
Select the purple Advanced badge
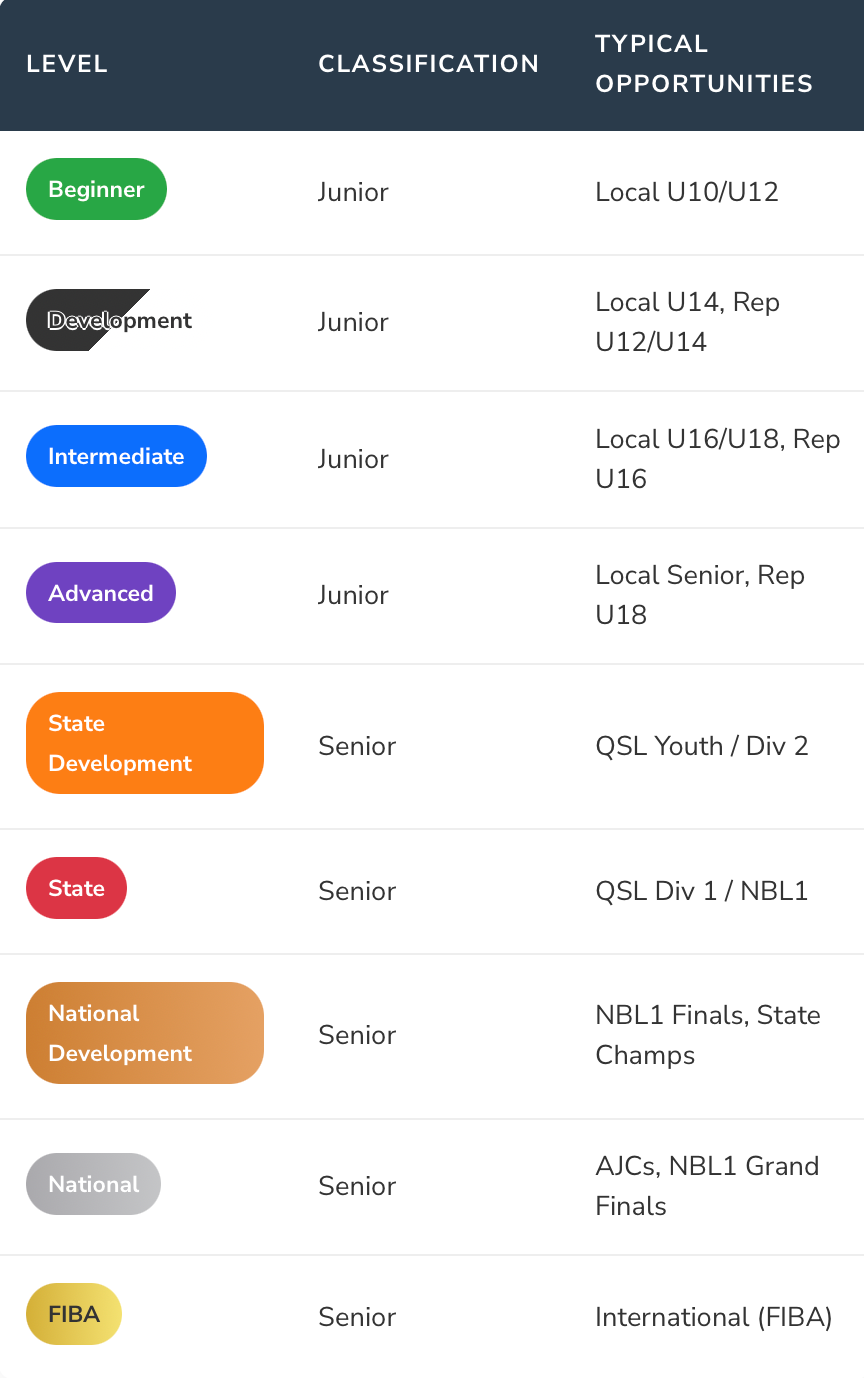point(101,592)
